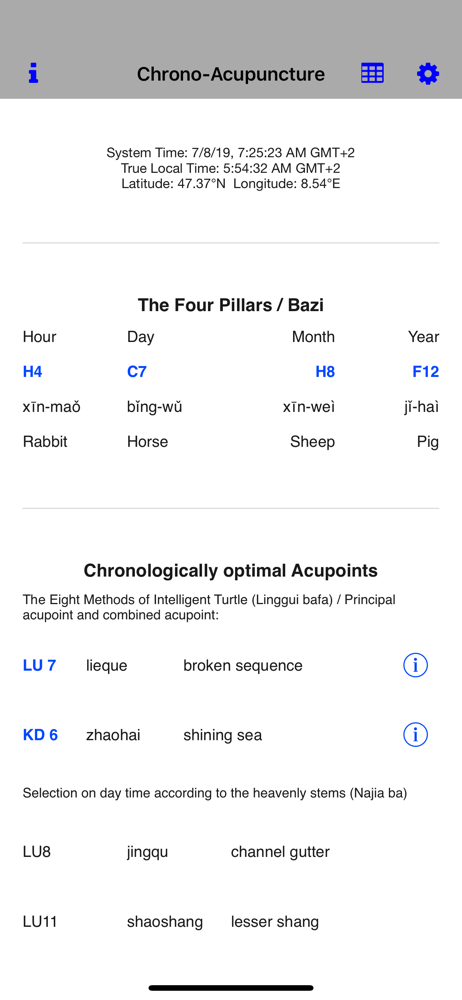Tap the H4 hour pillar code
This screenshot has height=1000, width=462.
(x=33, y=372)
